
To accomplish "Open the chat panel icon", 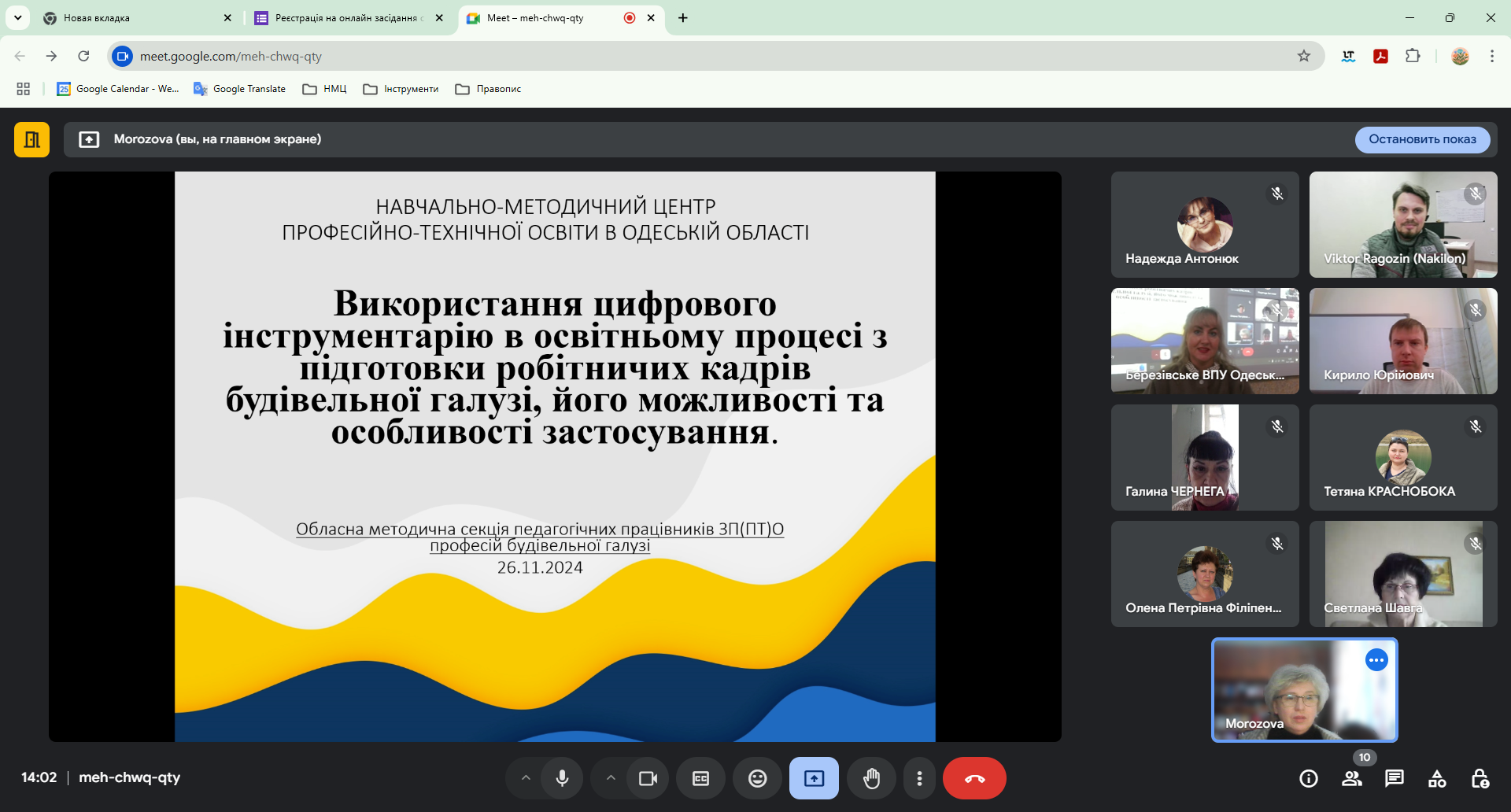I will pyautogui.click(x=1394, y=778).
